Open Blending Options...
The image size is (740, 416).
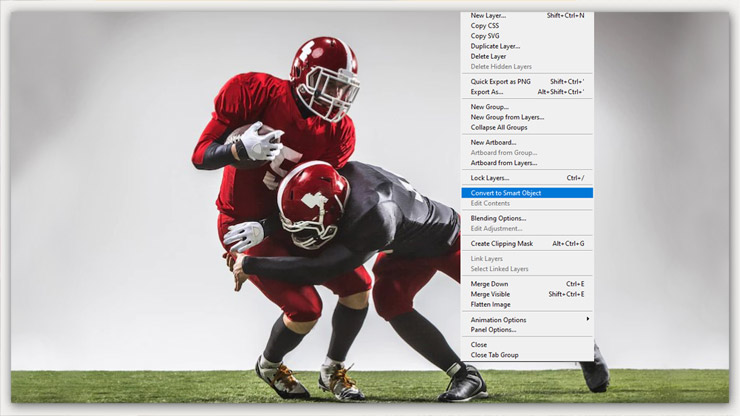click(x=498, y=218)
